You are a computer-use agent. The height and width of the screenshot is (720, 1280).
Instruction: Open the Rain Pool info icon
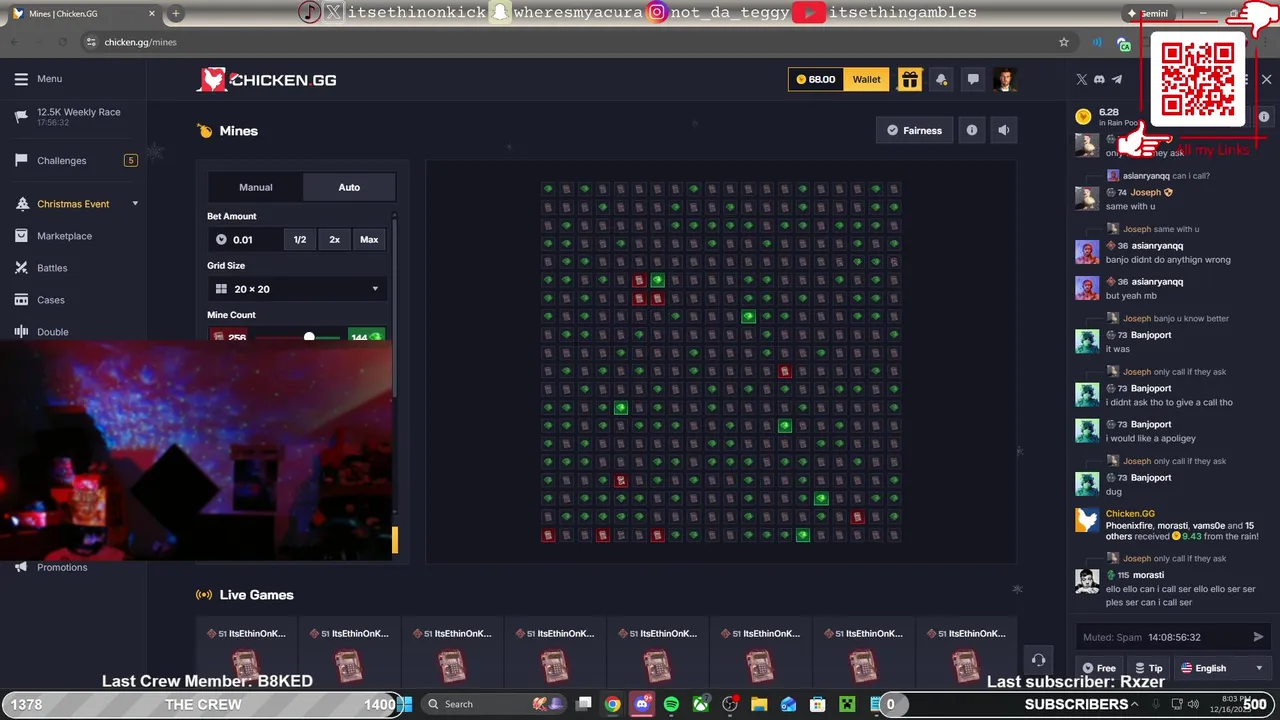point(1264,117)
